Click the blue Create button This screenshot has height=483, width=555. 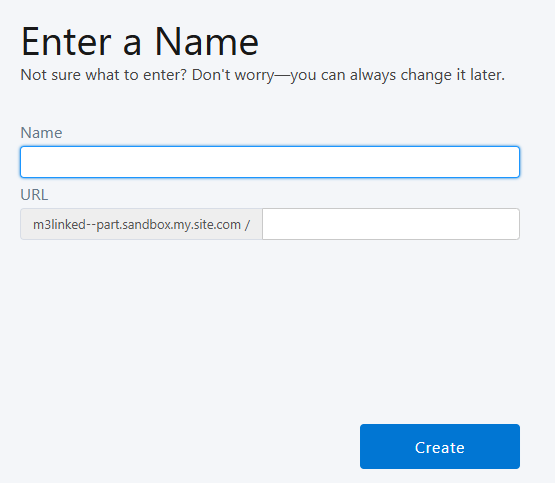pos(440,446)
